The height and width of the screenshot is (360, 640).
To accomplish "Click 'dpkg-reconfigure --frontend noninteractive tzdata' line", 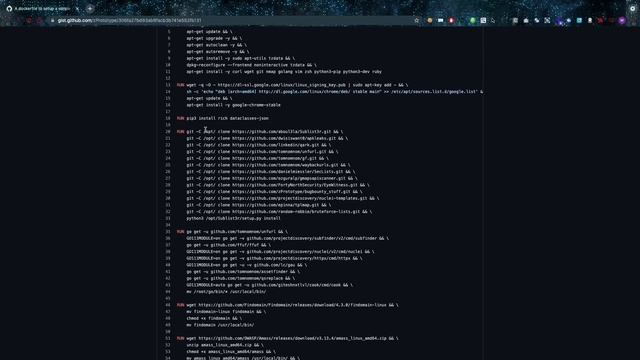I will click(x=251, y=65).
